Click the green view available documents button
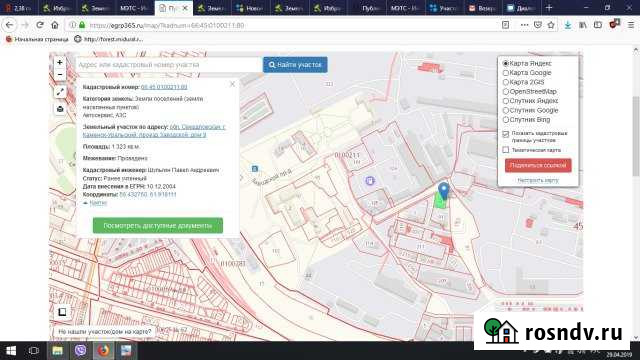 coord(158,225)
